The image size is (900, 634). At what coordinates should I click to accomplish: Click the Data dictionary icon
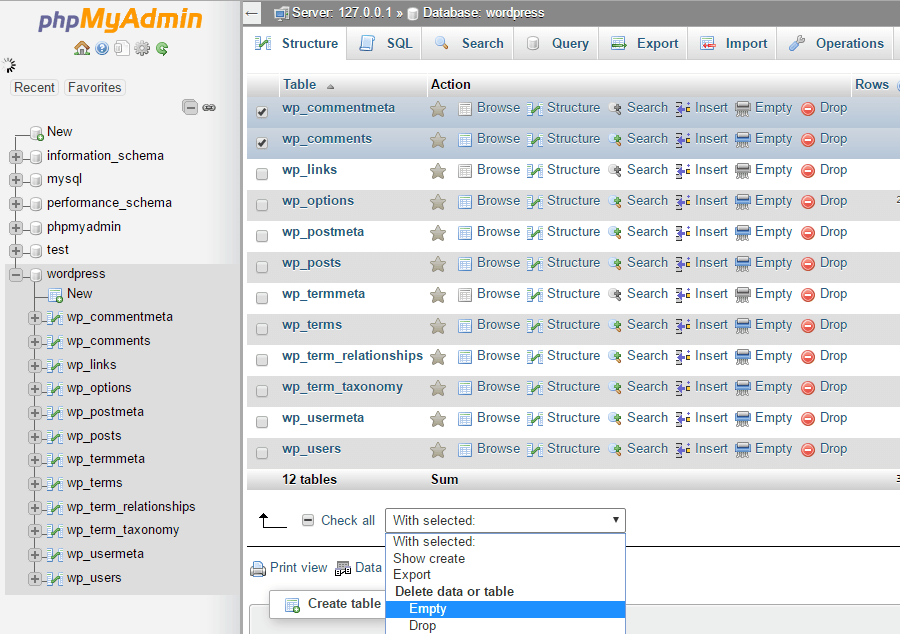click(343, 569)
